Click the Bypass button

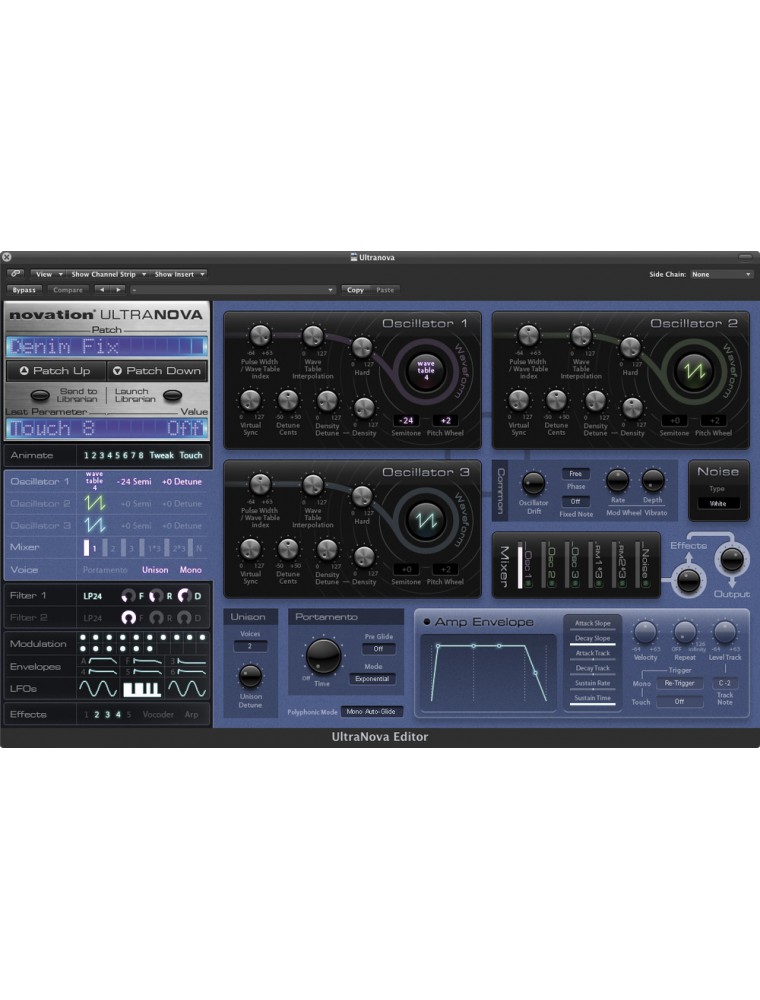(24, 290)
